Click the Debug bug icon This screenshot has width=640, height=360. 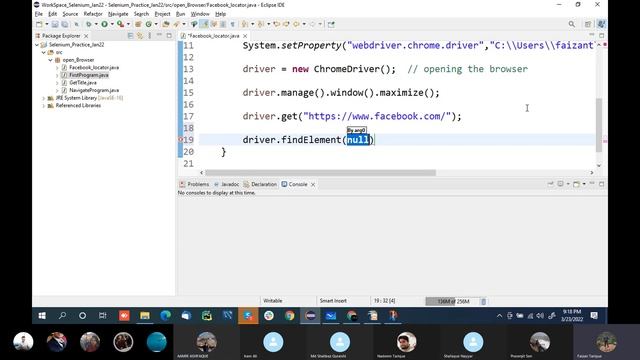(88, 24)
